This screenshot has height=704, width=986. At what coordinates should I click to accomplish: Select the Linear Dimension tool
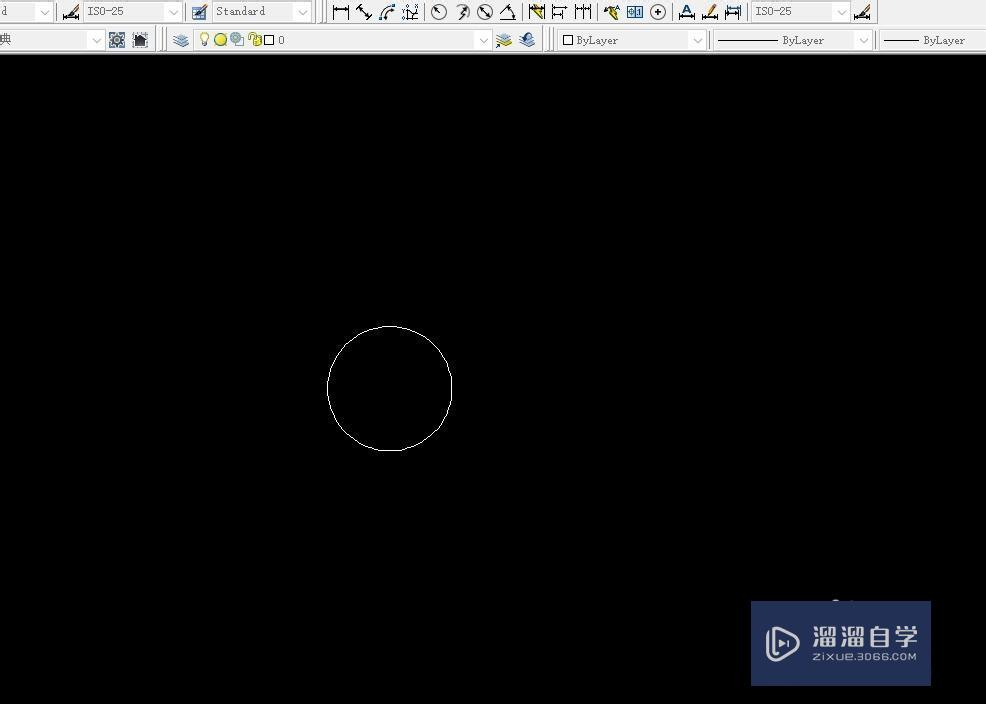point(341,12)
